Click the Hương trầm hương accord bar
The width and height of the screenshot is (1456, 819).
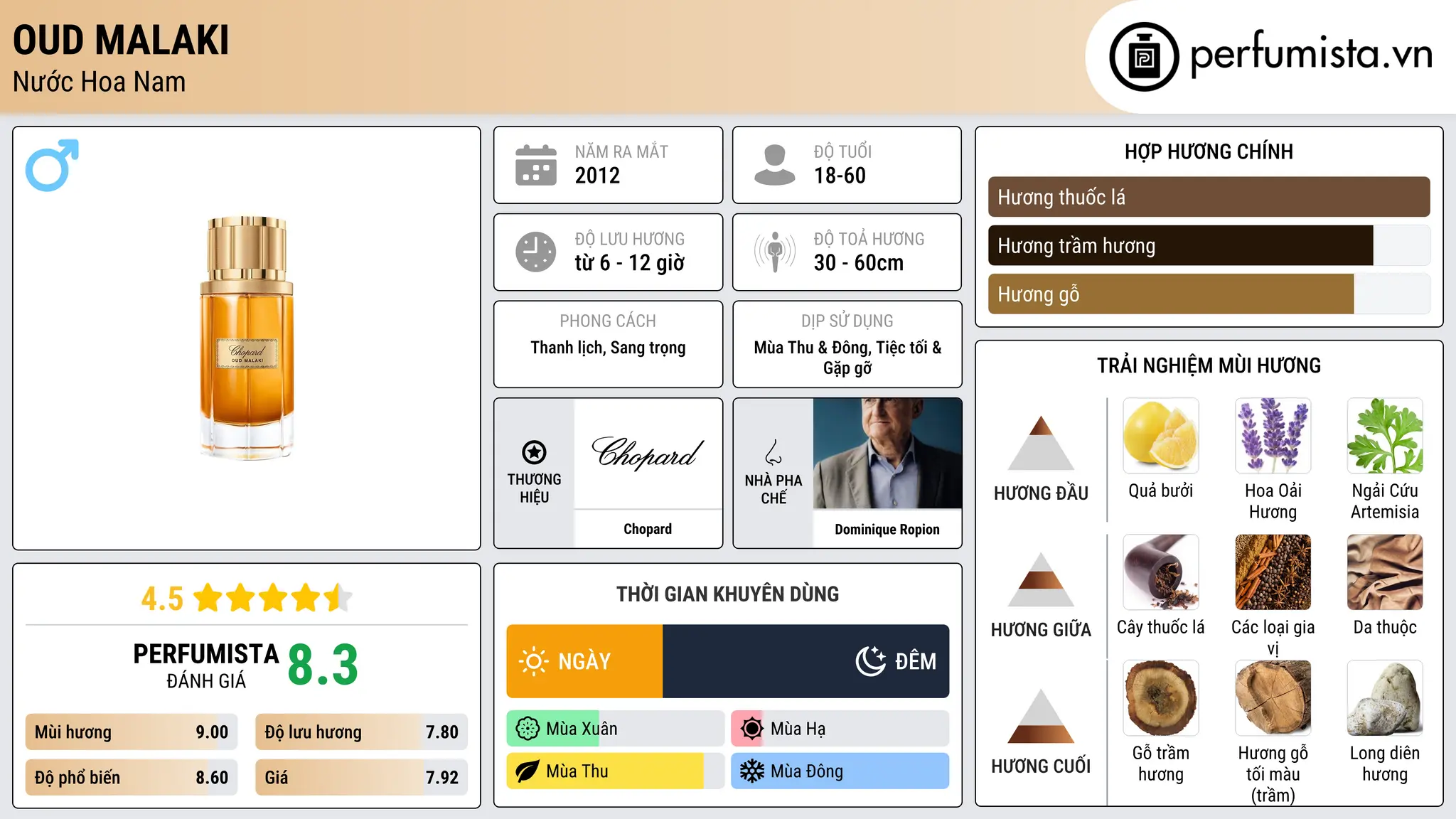pos(1209,245)
